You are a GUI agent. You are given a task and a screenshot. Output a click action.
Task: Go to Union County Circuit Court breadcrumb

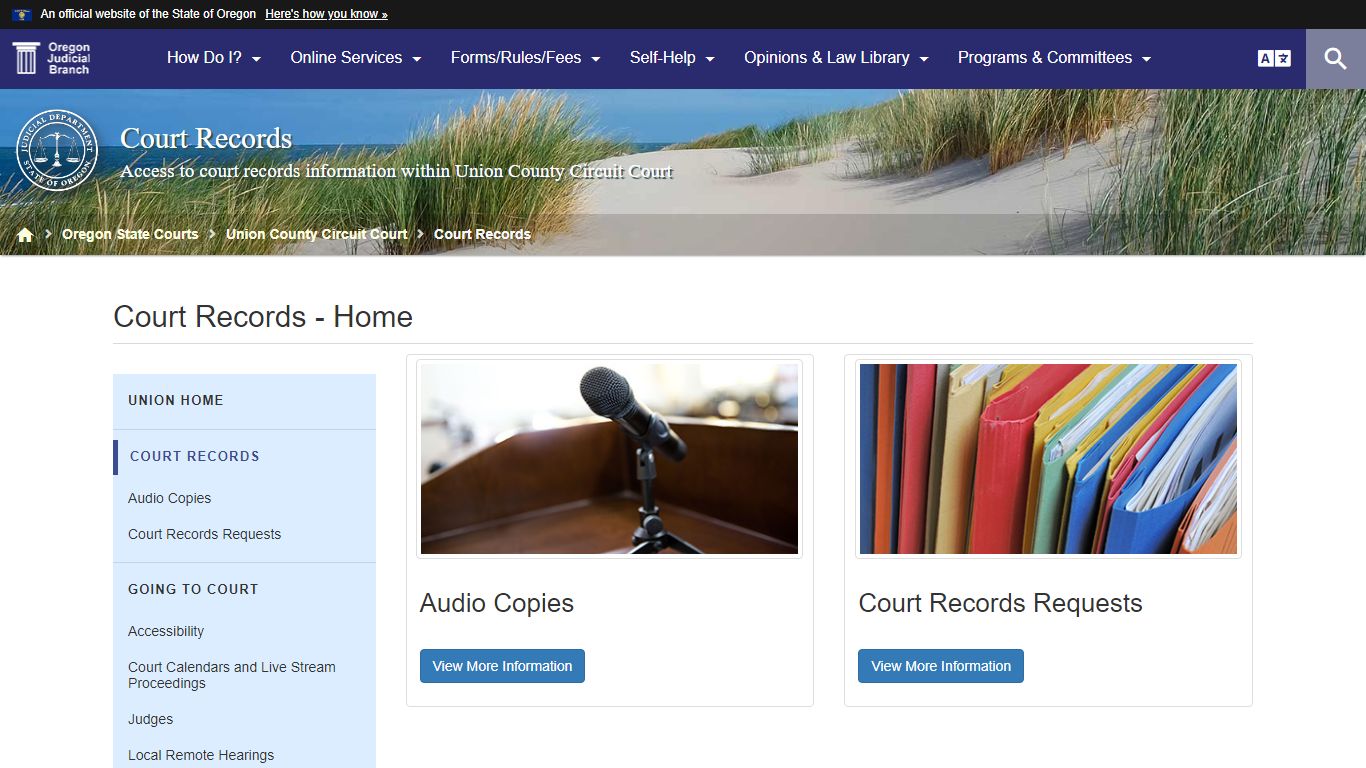[316, 234]
